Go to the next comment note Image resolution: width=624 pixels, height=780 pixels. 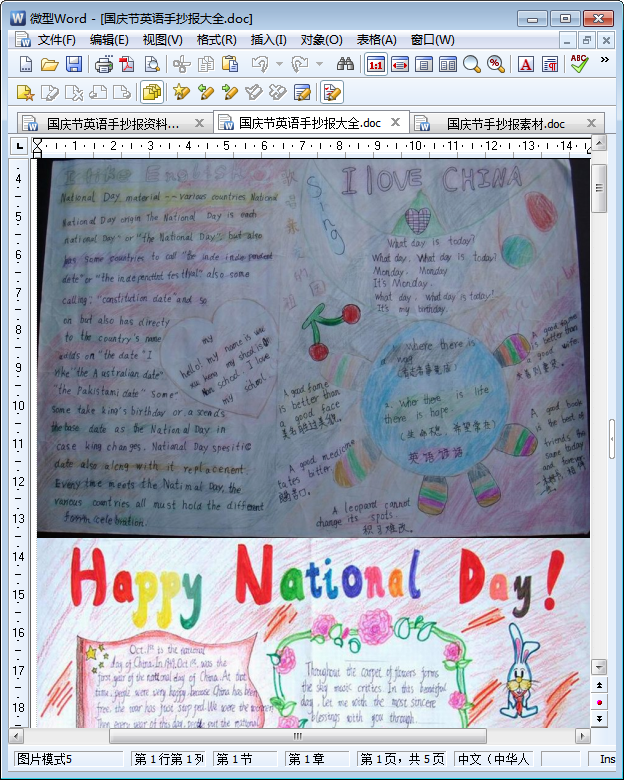click(122, 93)
